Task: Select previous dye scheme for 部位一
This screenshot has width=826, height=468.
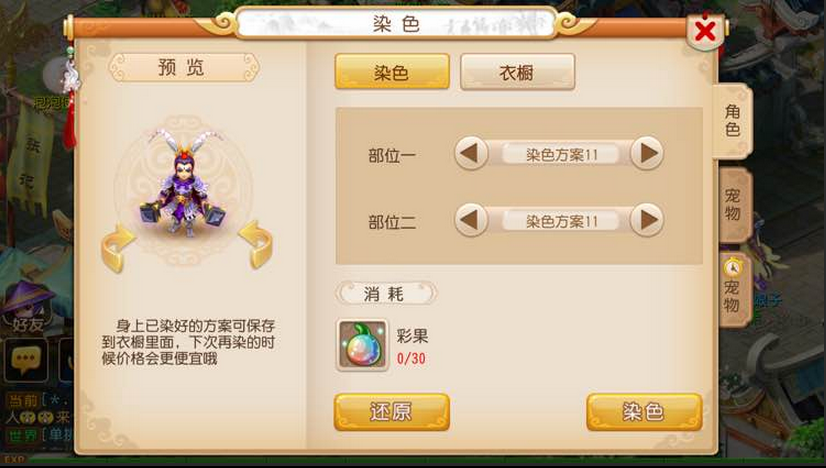Action: (470, 153)
